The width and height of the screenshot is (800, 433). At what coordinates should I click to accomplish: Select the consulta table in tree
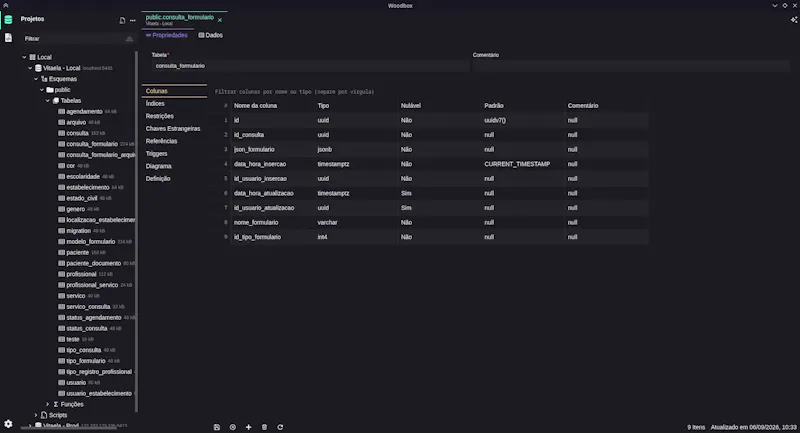coord(77,133)
